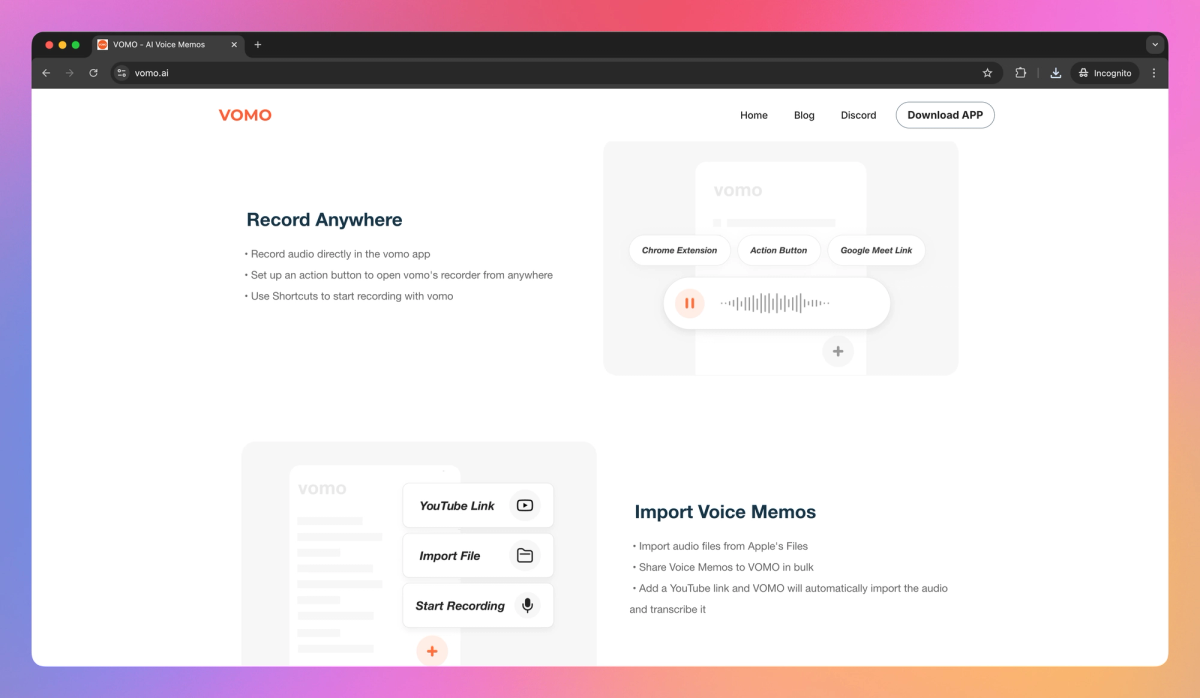The height and width of the screenshot is (698, 1200).
Task: Click the text about adding a YouTube link
Action: 789,598
